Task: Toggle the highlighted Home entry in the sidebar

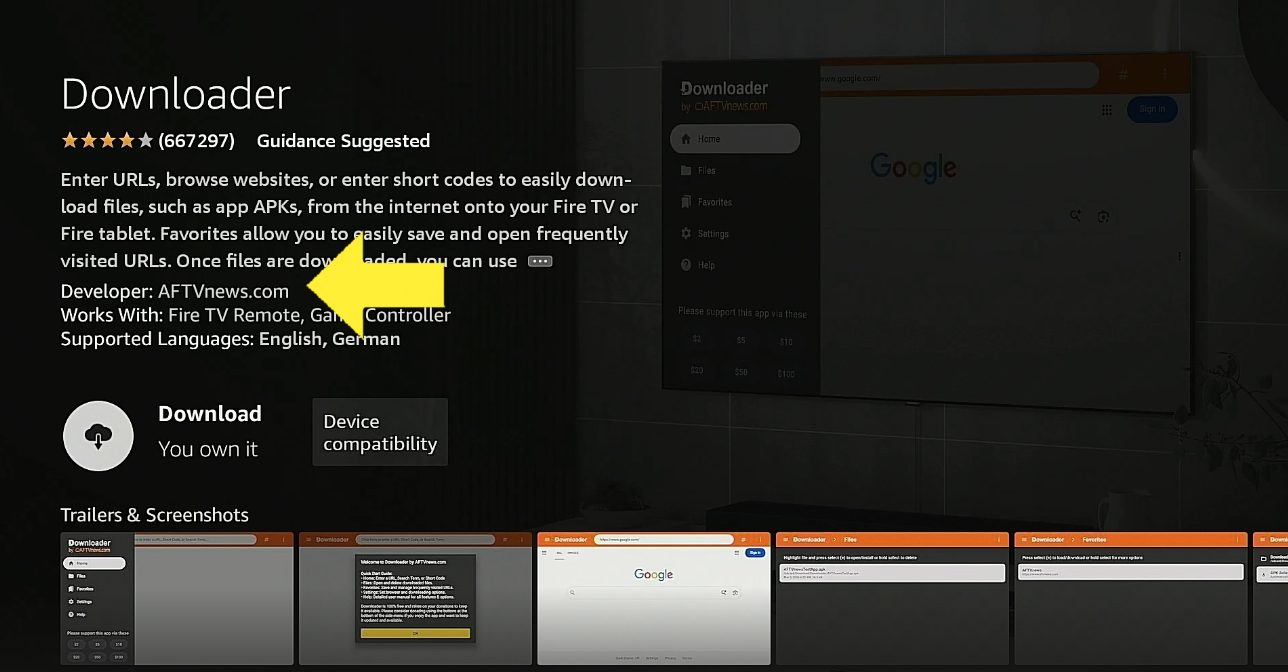Action: click(x=734, y=138)
